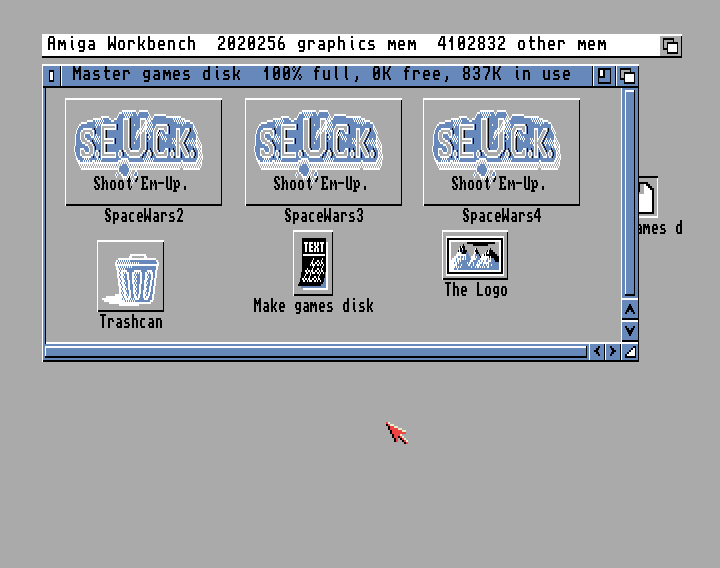The image size is (720, 568).
Task: Click the horizontal scrollbar right arrow
Action: [x=613, y=352]
